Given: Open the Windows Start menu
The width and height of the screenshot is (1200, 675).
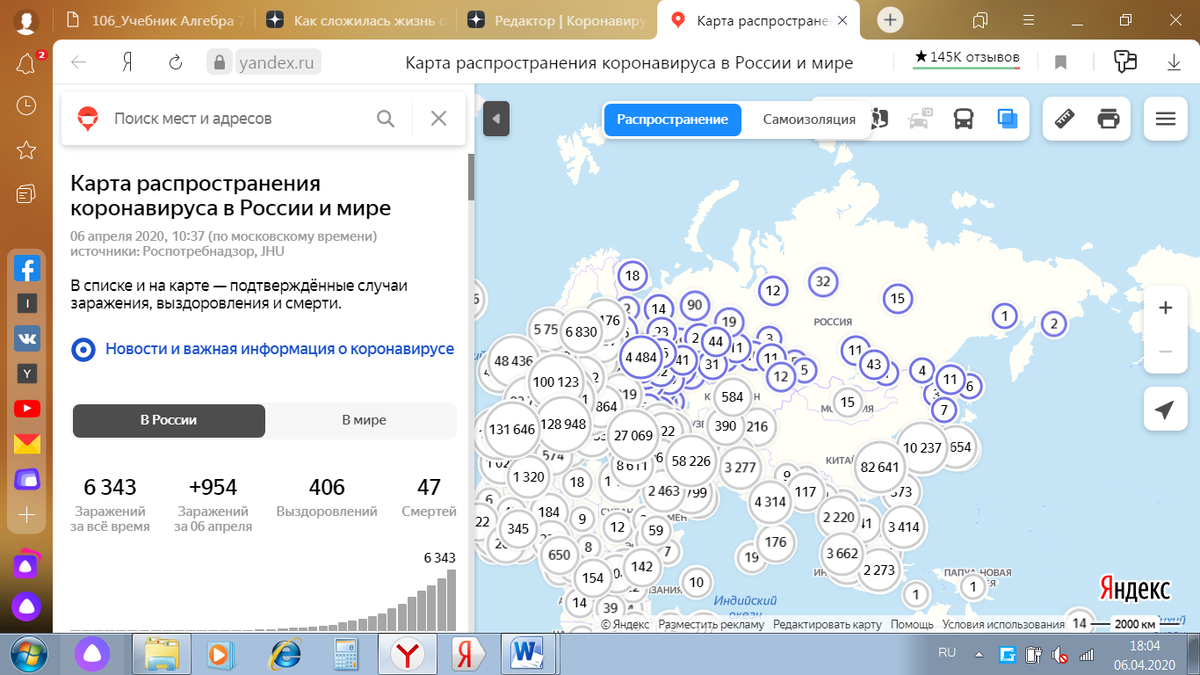Looking at the screenshot, I should (27, 654).
